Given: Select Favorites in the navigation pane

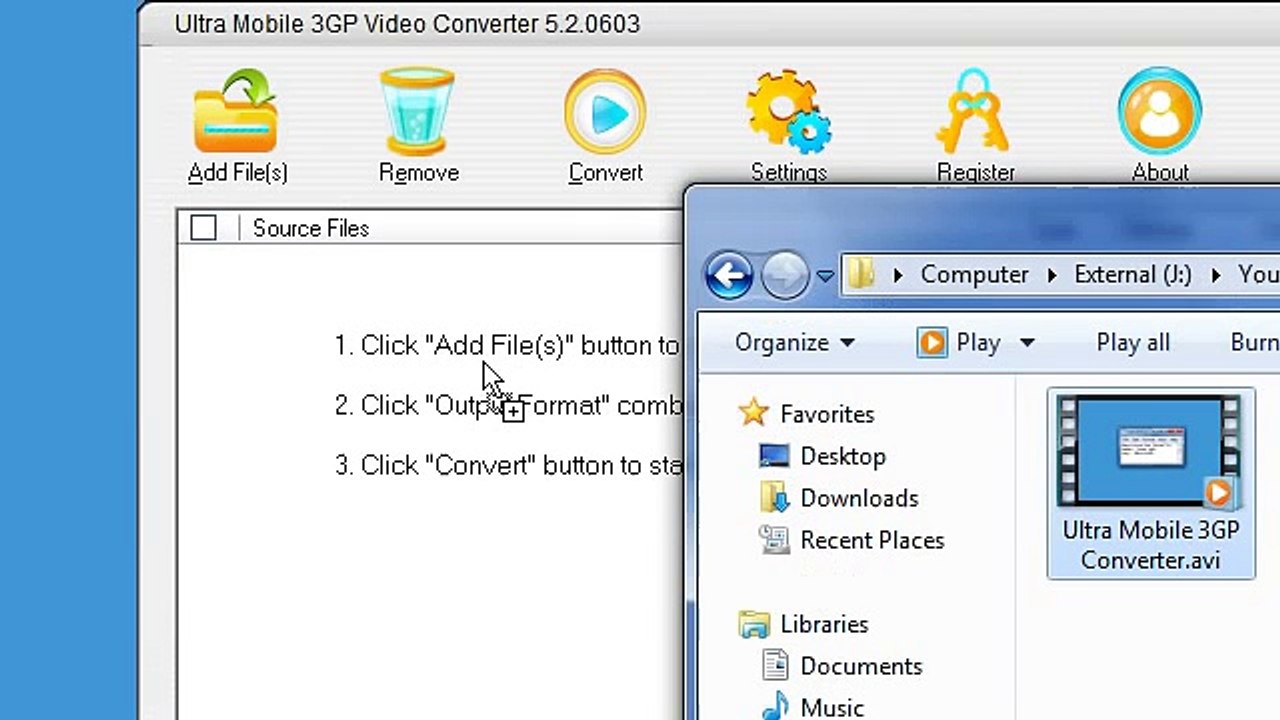Looking at the screenshot, I should pos(827,414).
